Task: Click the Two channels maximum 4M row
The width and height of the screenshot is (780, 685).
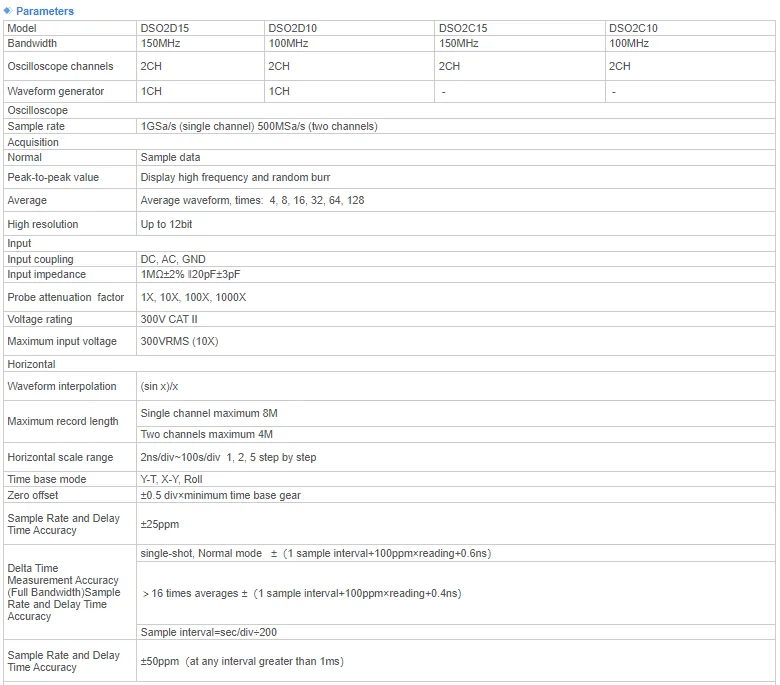Action: [456, 434]
